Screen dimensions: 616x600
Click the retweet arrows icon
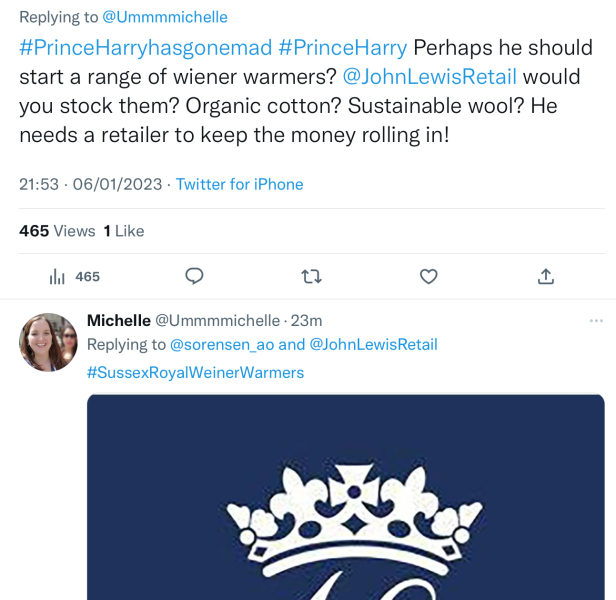pyautogui.click(x=311, y=276)
